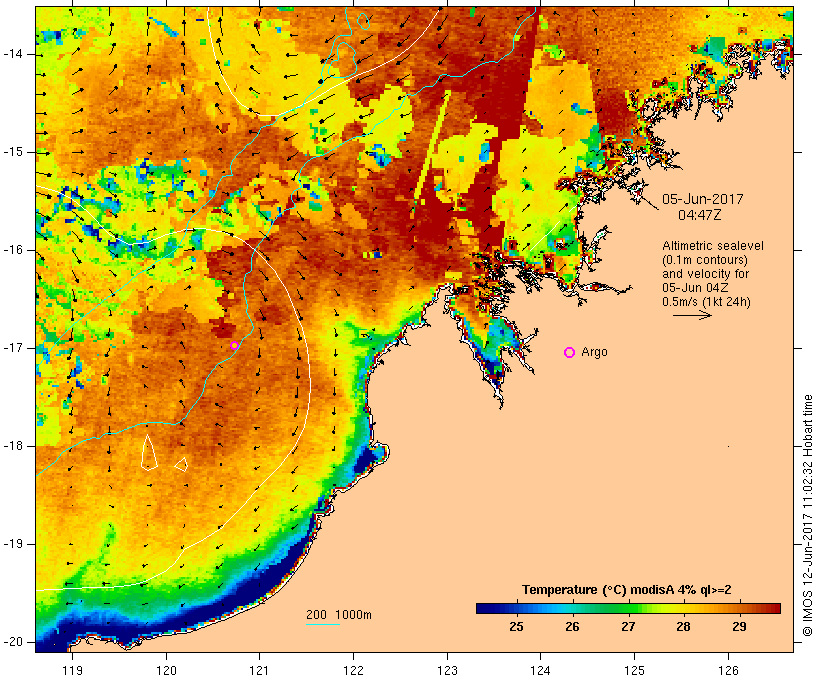The height and width of the screenshot is (680, 820).
Task: Click the -16 latitude axis label
Action: click(x=13, y=250)
